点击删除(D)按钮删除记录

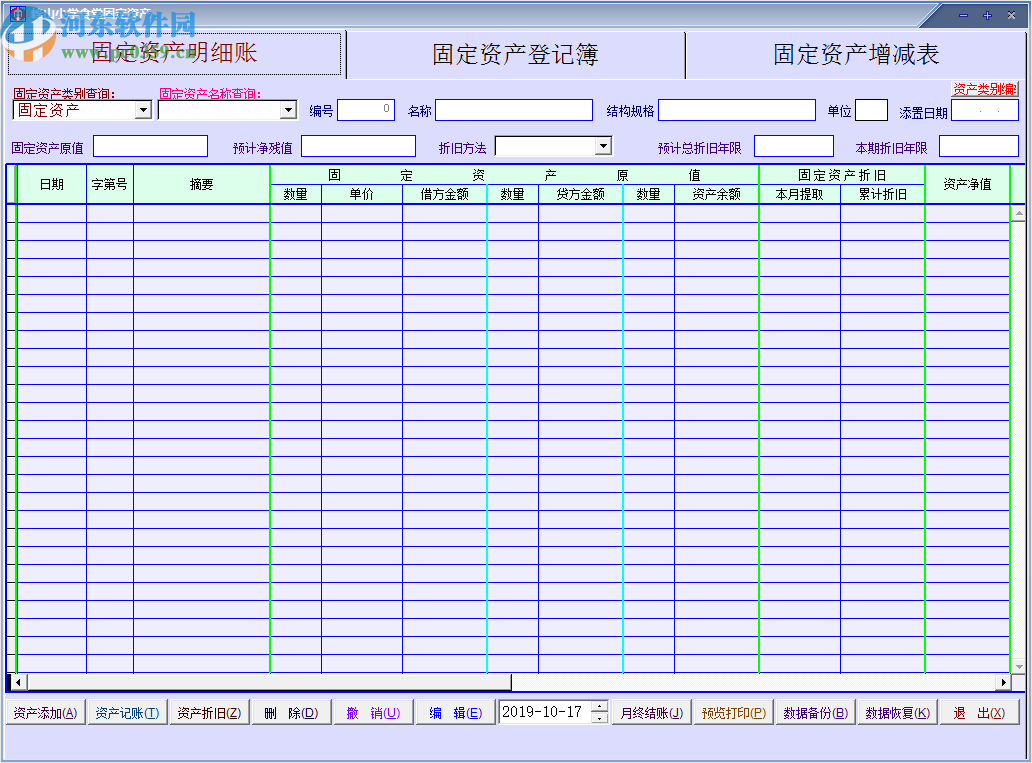[x=290, y=712]
